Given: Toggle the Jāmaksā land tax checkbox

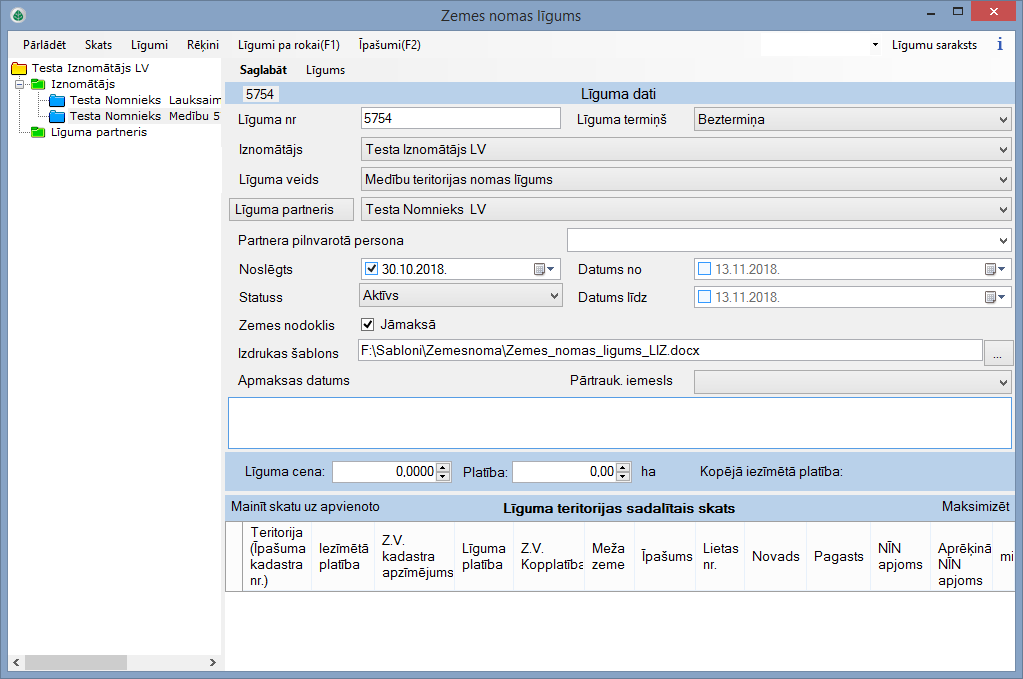Looking at the screenshot, I should [367, 324].
